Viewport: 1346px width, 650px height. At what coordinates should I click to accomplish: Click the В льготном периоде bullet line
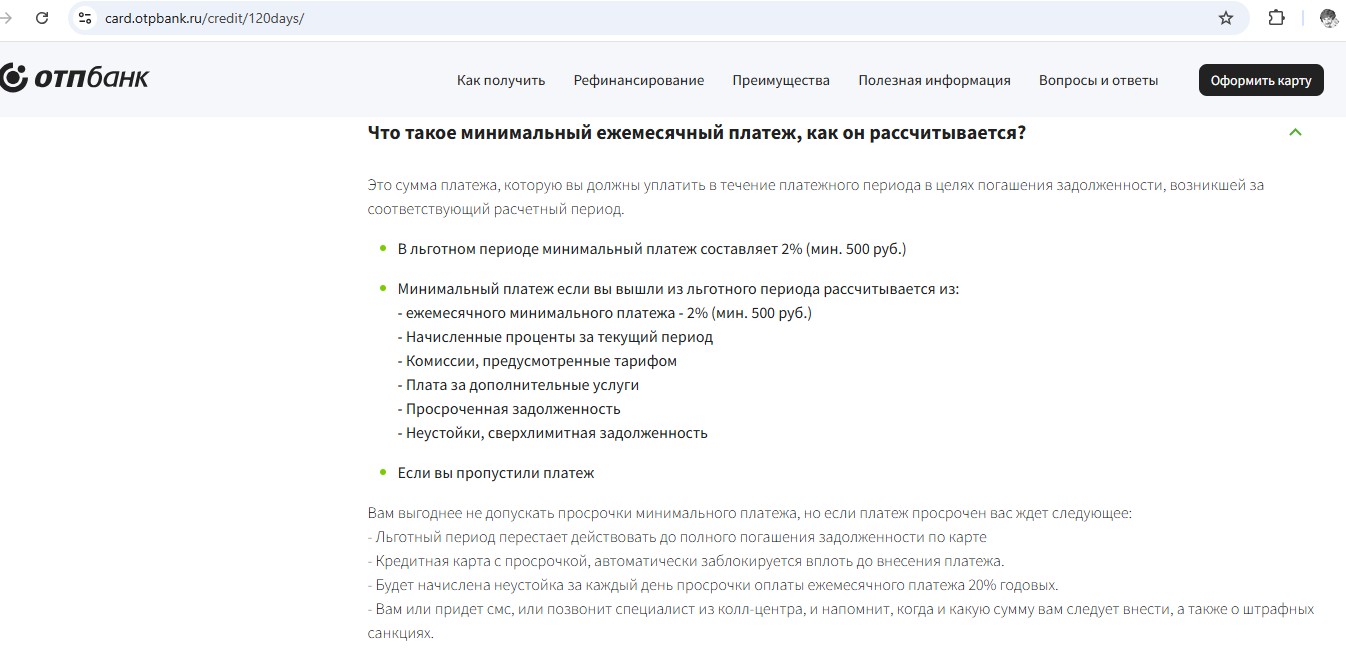(652, 249)
